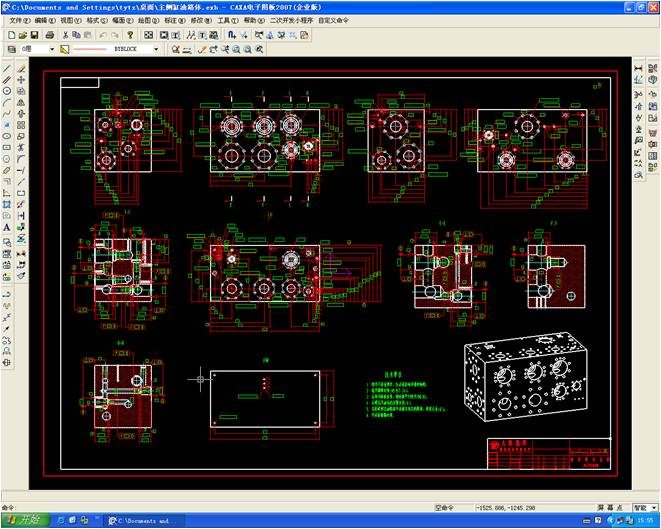Click the Show All zoom icon
661x529 pixels.
click(x=247, y=49)
